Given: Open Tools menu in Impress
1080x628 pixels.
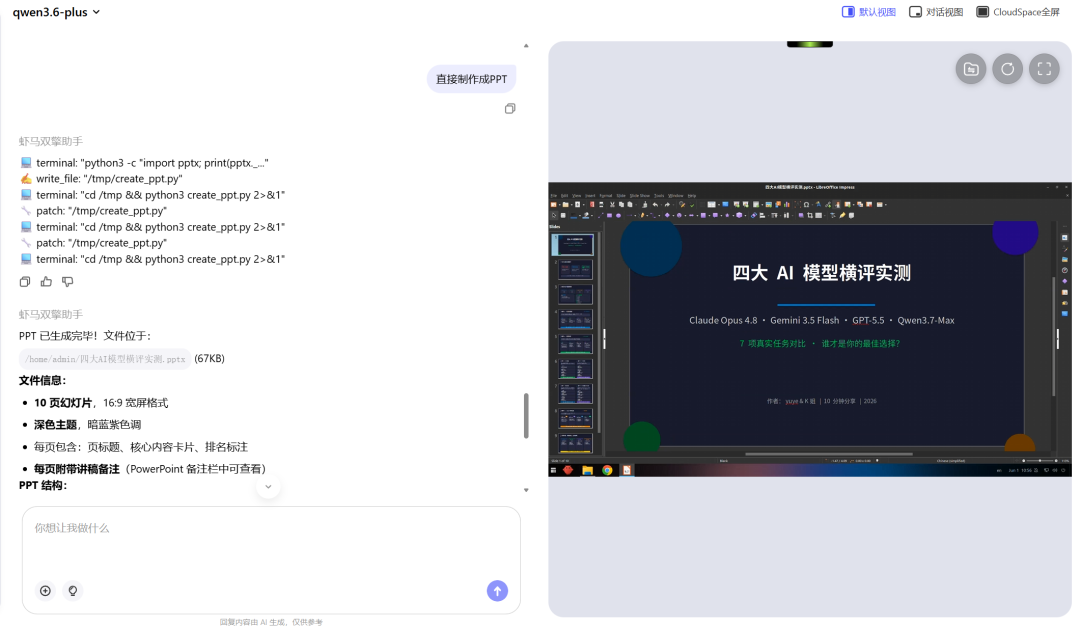Looking at the screenshot, I should click(x=659, y=196).
